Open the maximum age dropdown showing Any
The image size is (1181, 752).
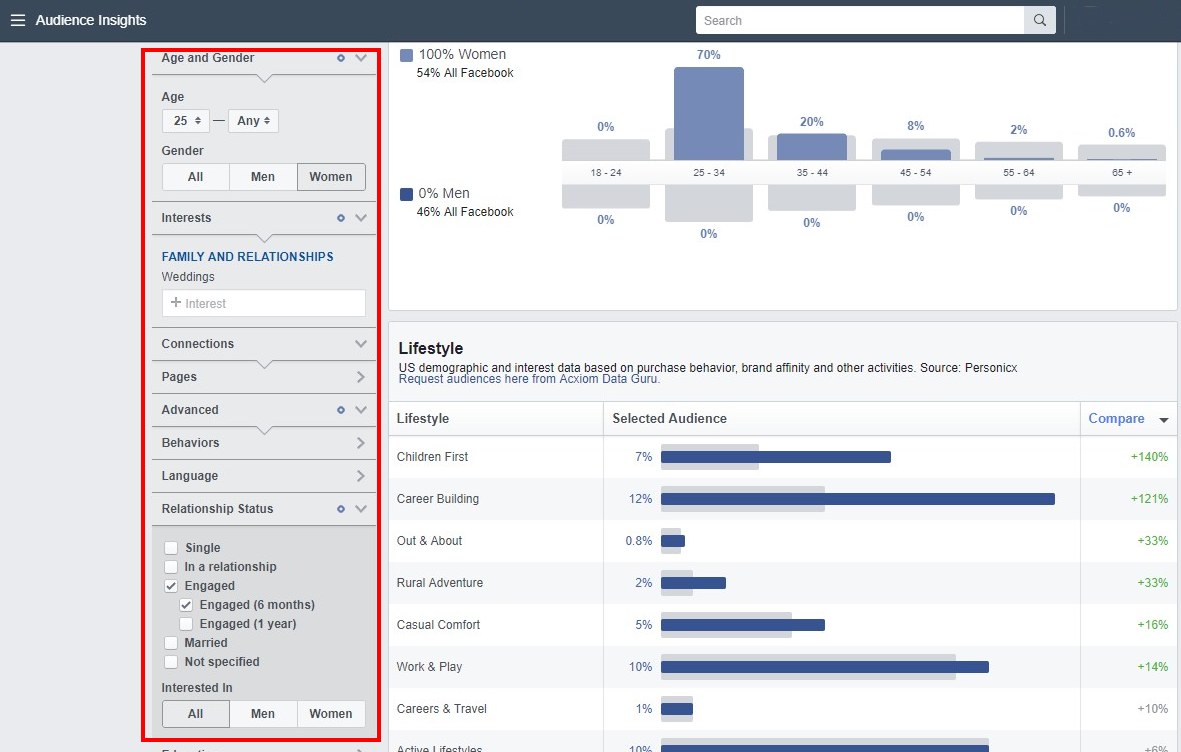253,120
